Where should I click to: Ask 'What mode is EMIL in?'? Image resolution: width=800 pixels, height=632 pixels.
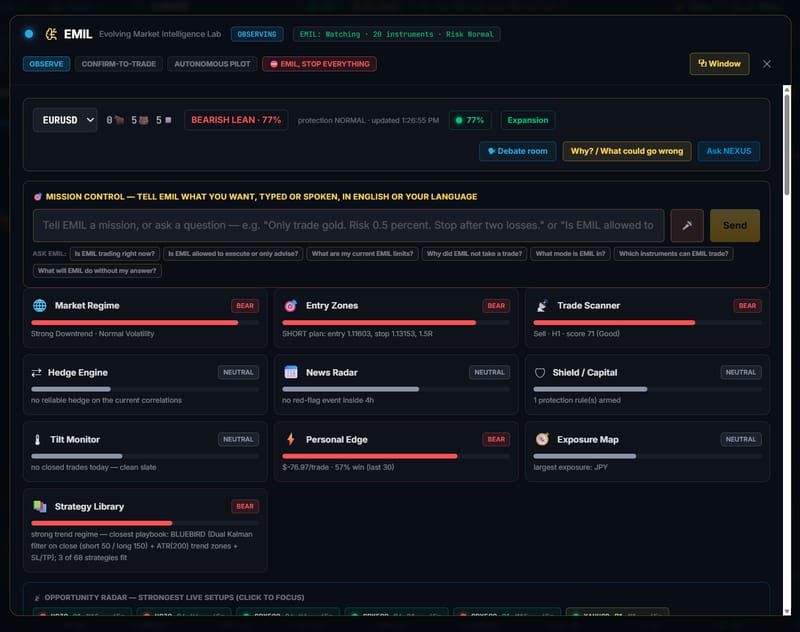[570, 254]
